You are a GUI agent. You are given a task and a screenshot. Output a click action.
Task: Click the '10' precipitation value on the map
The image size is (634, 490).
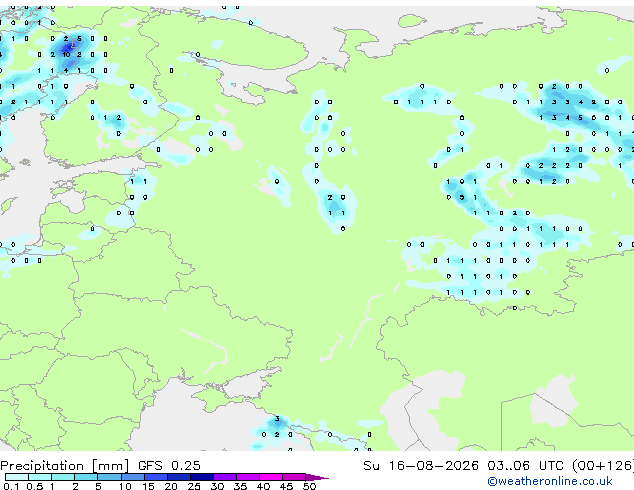click(66, 55)
